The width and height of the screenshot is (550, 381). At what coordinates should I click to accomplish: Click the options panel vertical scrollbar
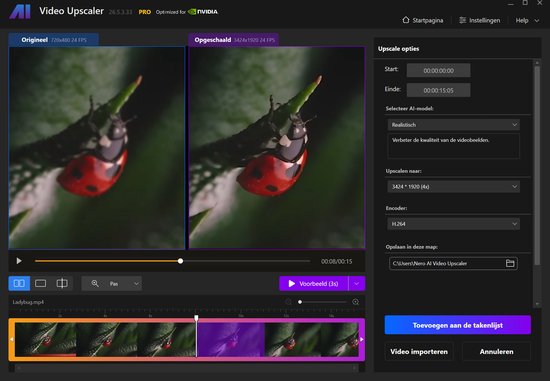click(x=537, y=165)
